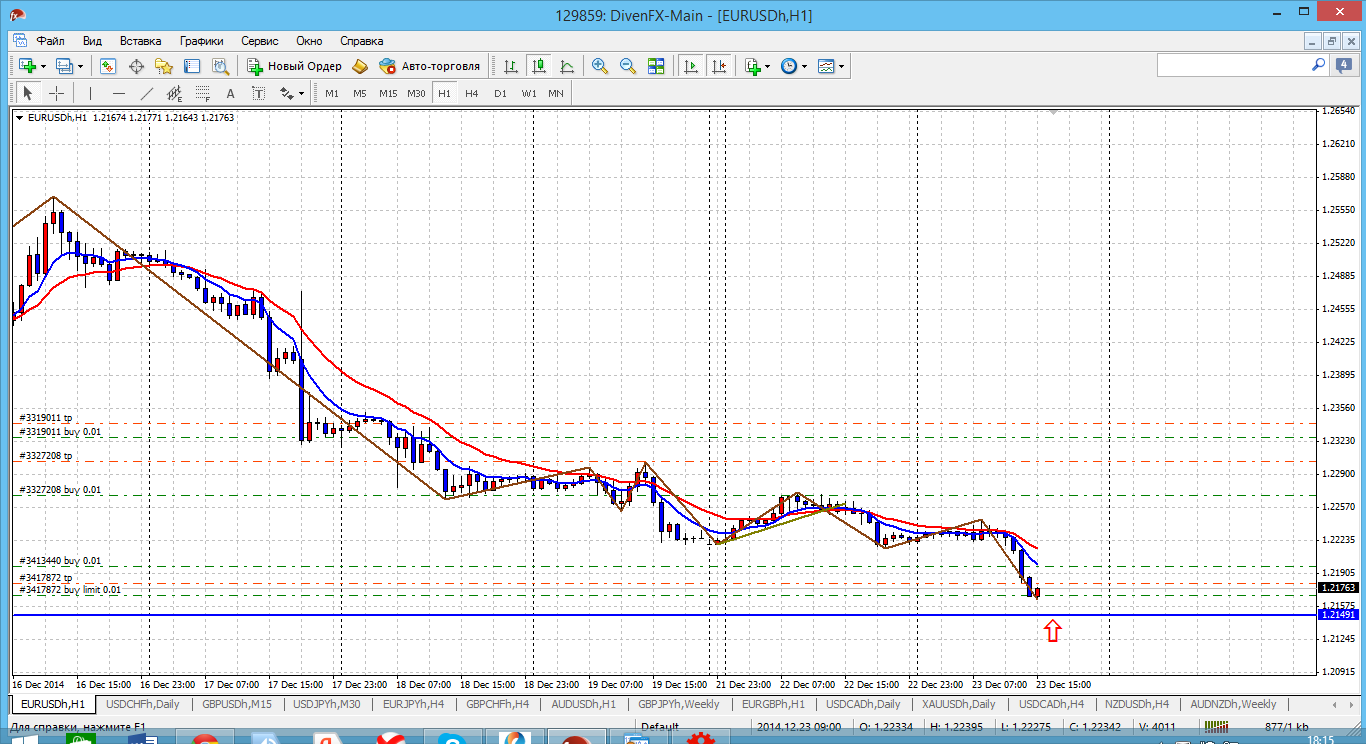Enable chart shift toggle
This screenshot has height=744, width=1369.
click(x=719, y=66)
